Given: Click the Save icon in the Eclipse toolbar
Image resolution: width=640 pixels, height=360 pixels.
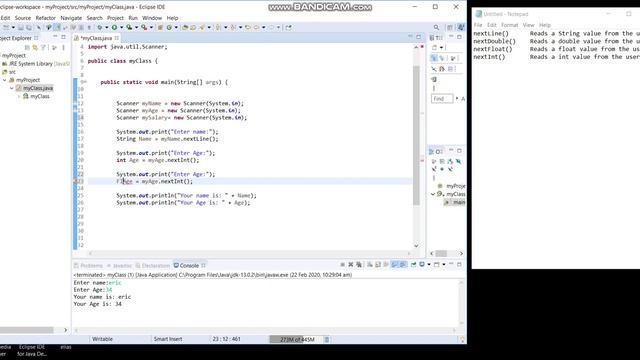Looking at the screenshot, I should pos(20,27).
